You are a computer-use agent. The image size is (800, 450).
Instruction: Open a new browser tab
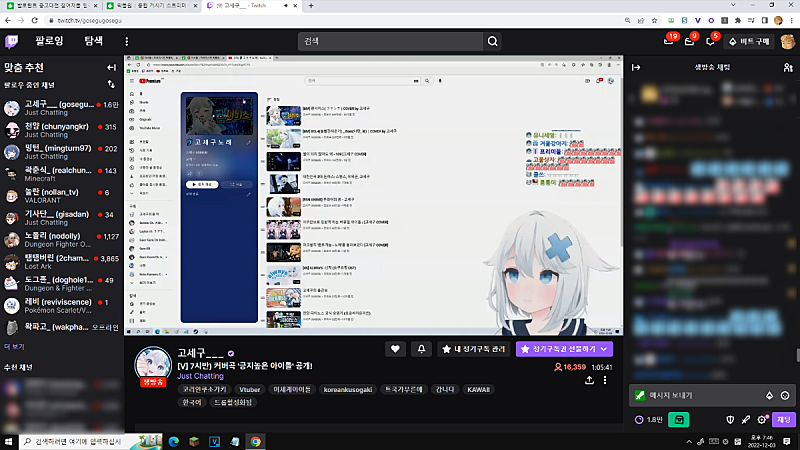click(x=311, y=6)
